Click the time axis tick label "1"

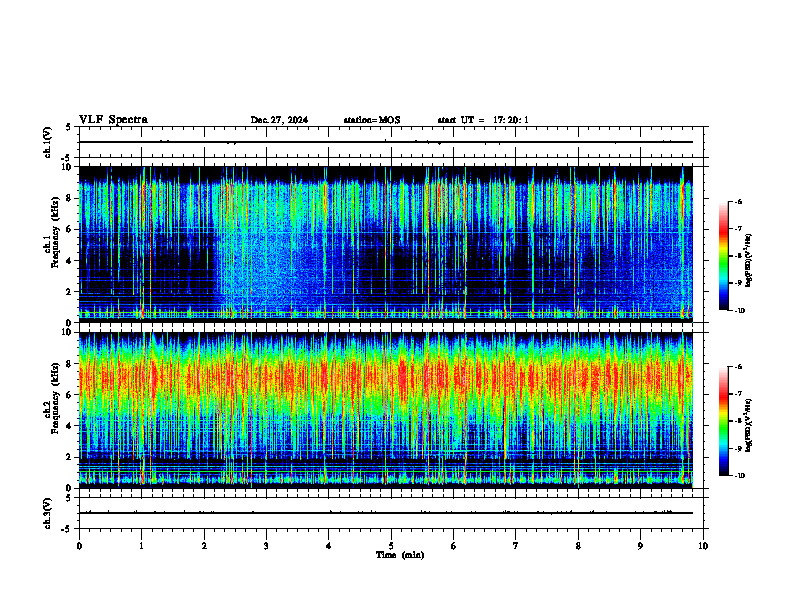(141, 546)
